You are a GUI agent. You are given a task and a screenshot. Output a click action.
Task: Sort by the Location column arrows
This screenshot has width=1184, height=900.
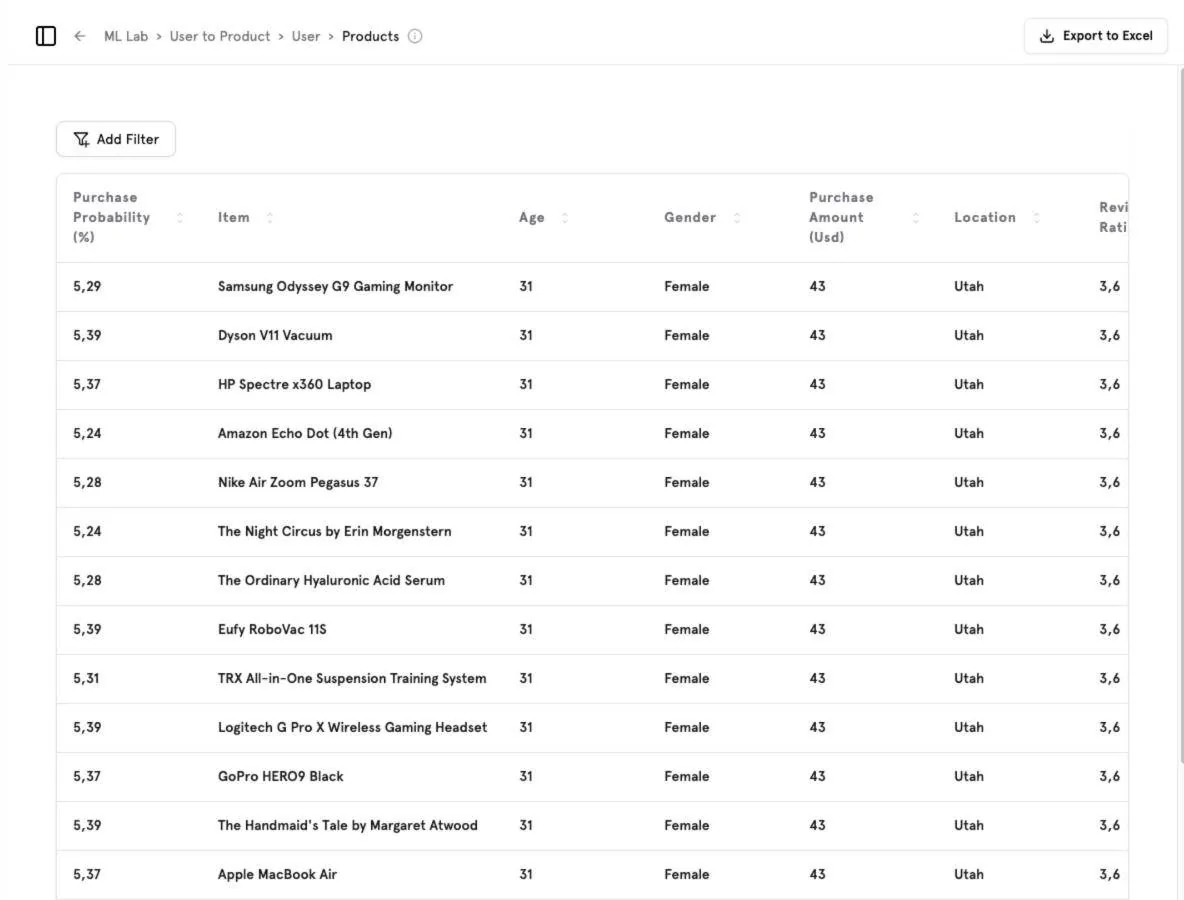coord(1037,217)
